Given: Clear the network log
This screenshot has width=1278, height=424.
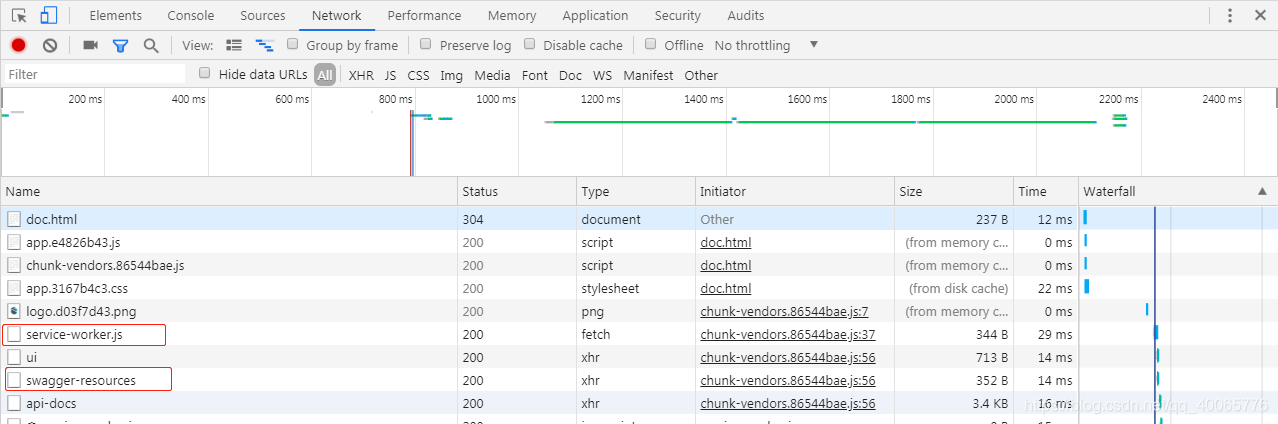Looking at the screenshot, I should pos(49,45).
